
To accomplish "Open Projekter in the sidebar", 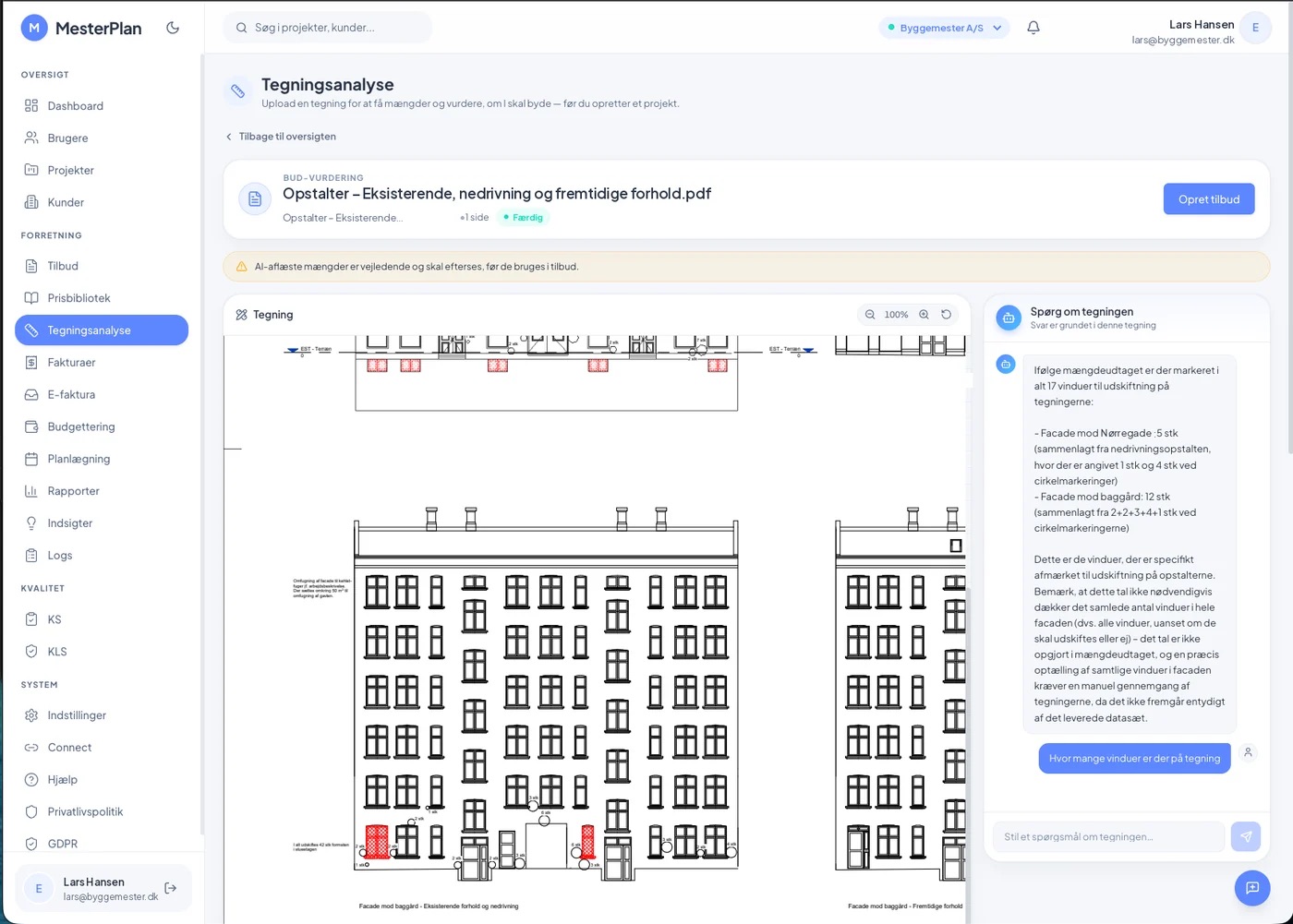I will pyautogui.click(x=102, y=170).
